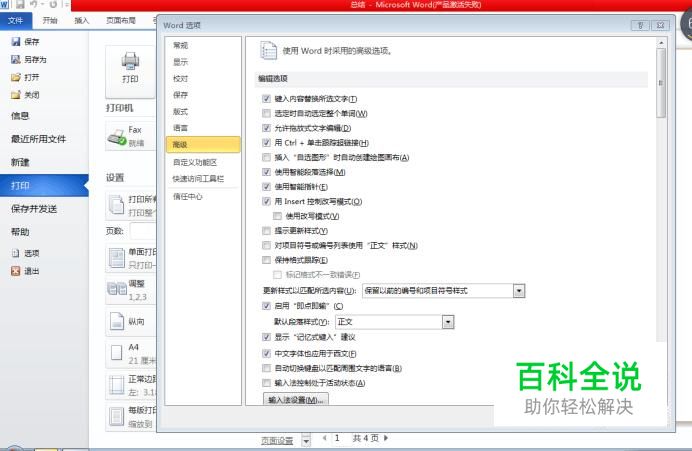This screenshot has width=692, height=451.
Task: Toggle 用 Ctrl + 单击跟踪超链接(H) checkbox
Action: pos(266,143)
